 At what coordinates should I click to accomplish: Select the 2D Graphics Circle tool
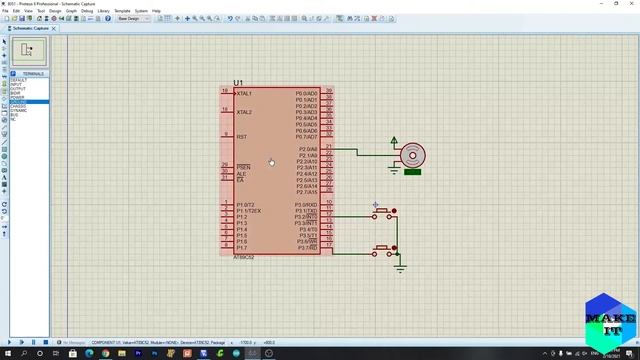[4, 156]
